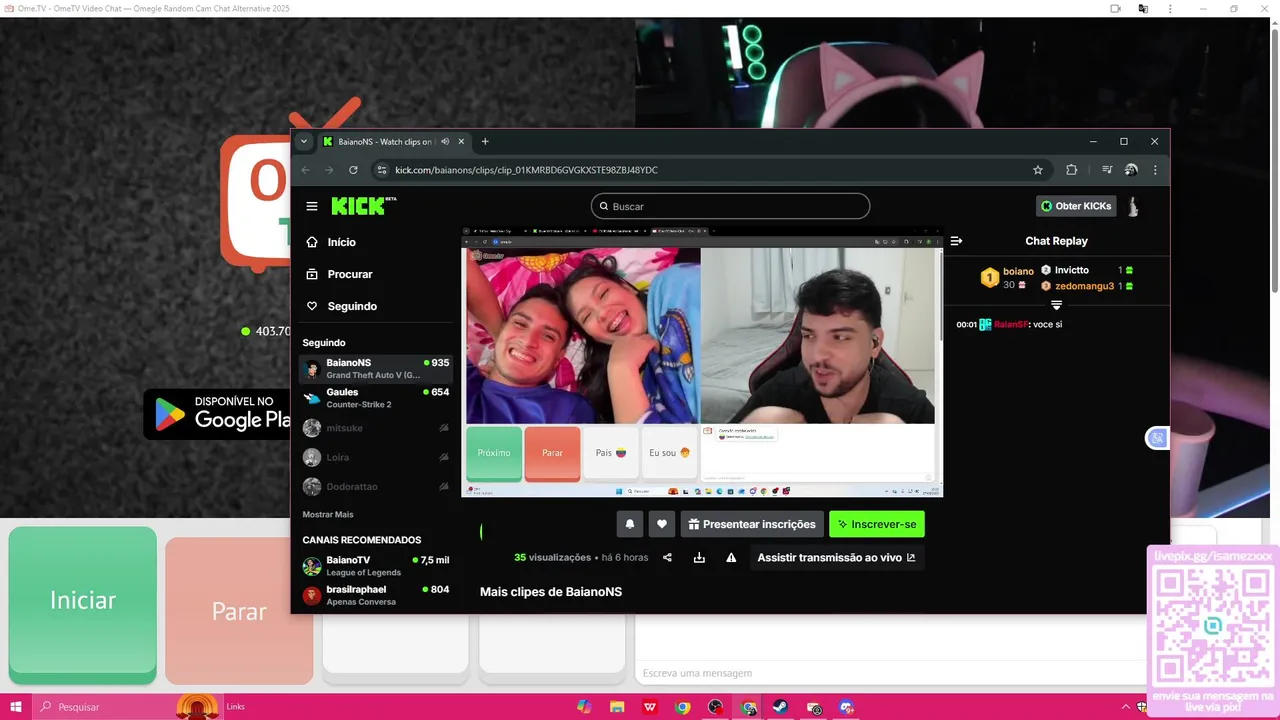
Task: Report the clip with warning icon
Action: click(731, 558)
